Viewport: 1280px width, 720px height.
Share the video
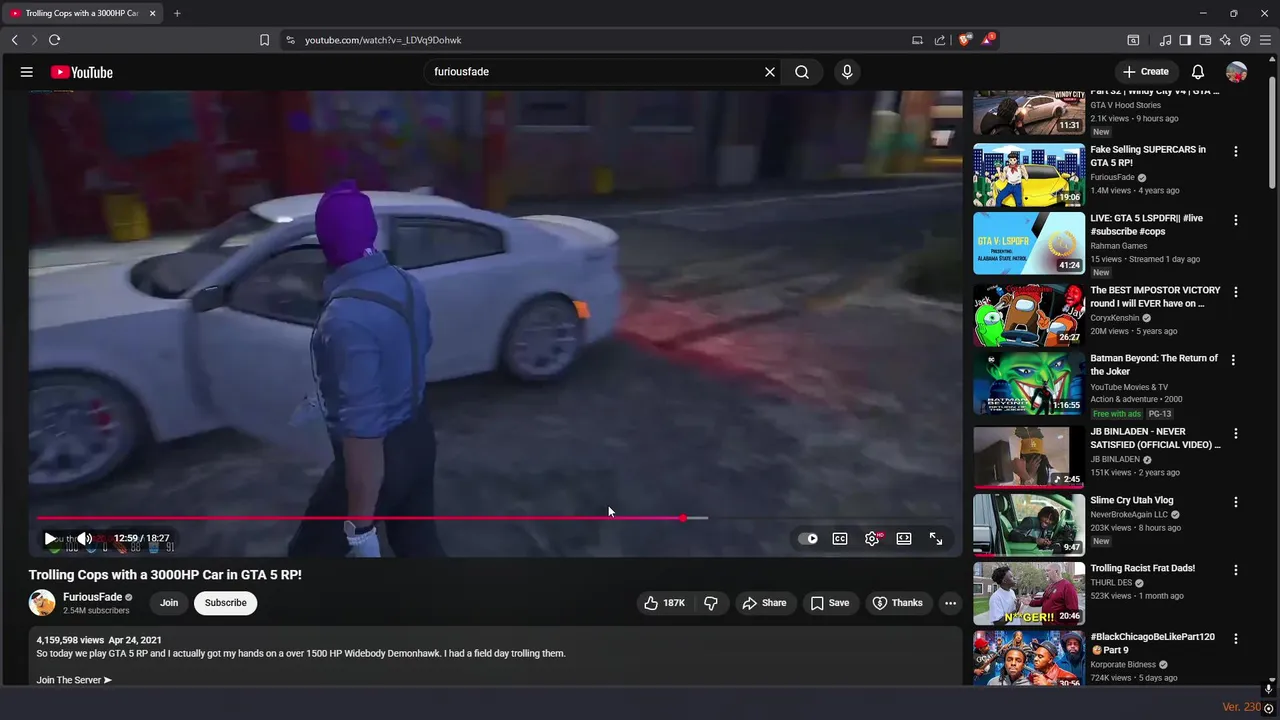pos(764,603)
